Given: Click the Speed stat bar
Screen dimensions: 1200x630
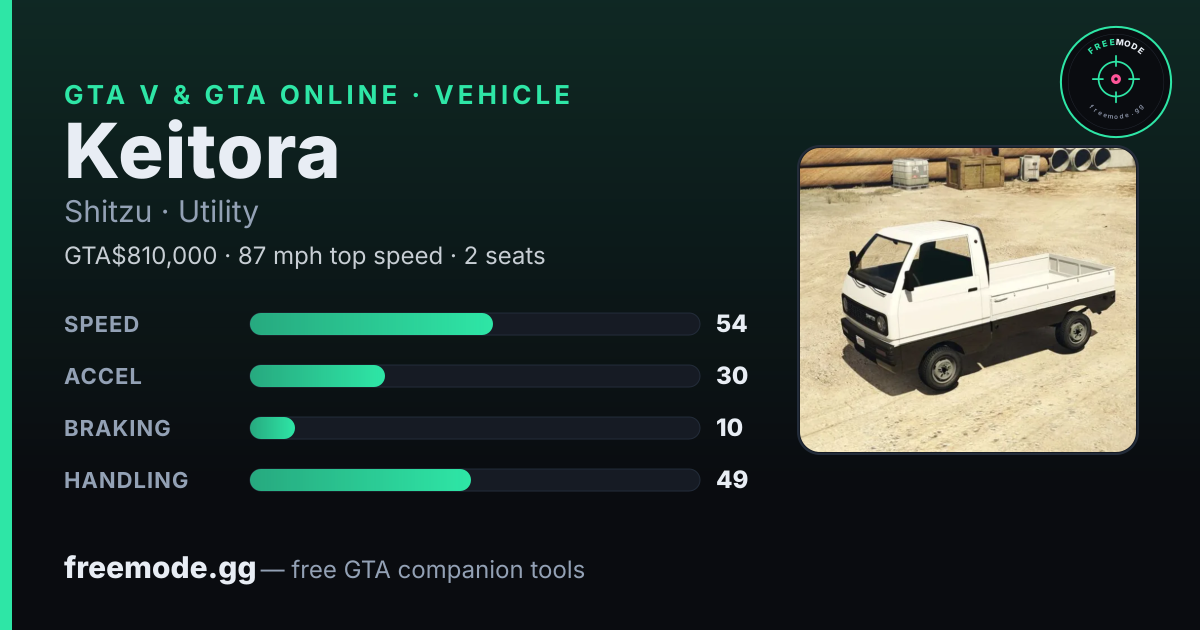Looking at the screenshot, I should pyautogui.click(x=474, y=324).
